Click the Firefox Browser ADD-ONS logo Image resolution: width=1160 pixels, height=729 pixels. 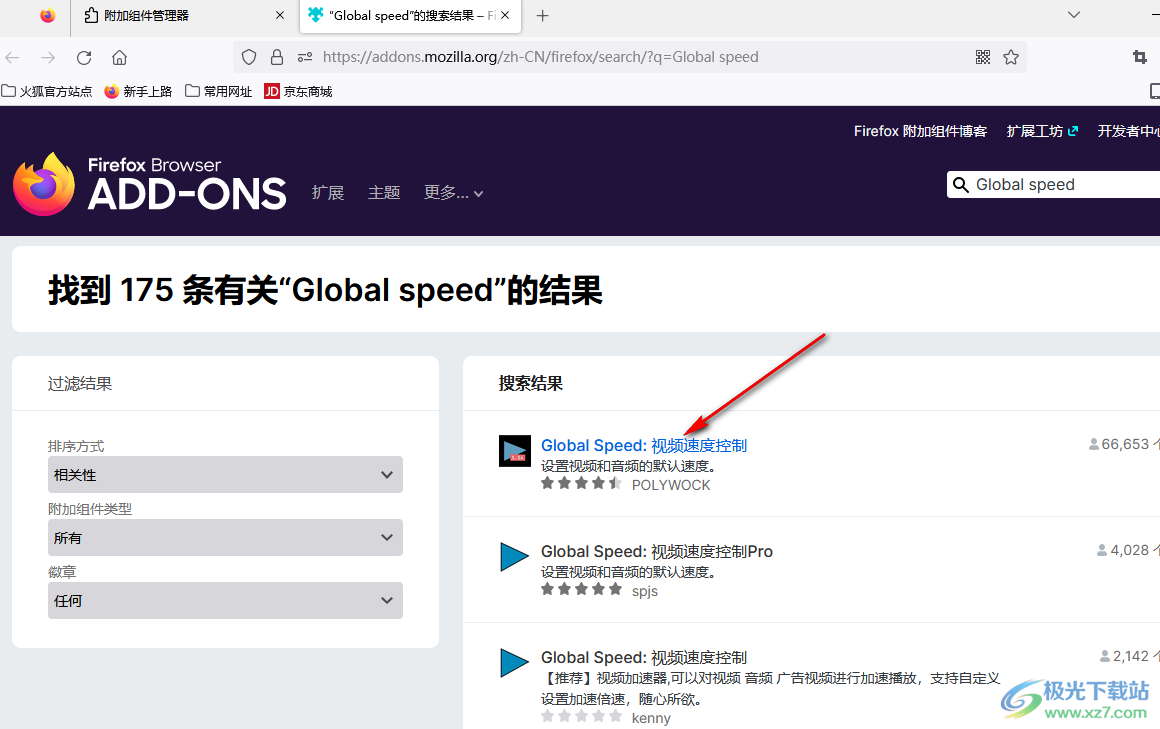tap(149, 184)
